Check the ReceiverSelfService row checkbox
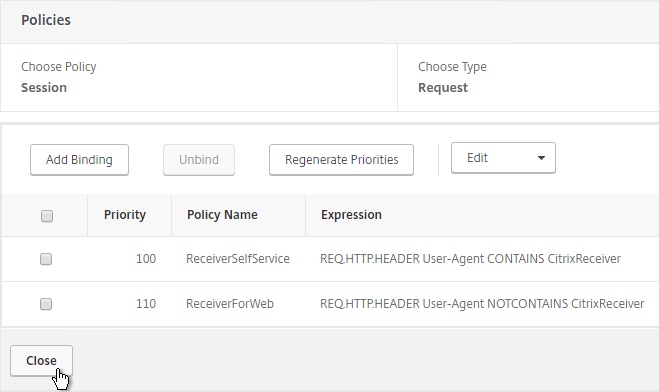The width and height of the screenshot is (659, 392). 46,259
